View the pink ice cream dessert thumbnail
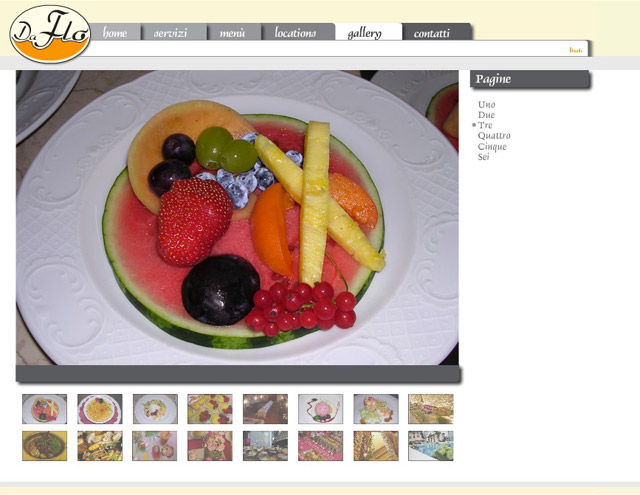The image size is (640, 495). (x=320, y=409)
